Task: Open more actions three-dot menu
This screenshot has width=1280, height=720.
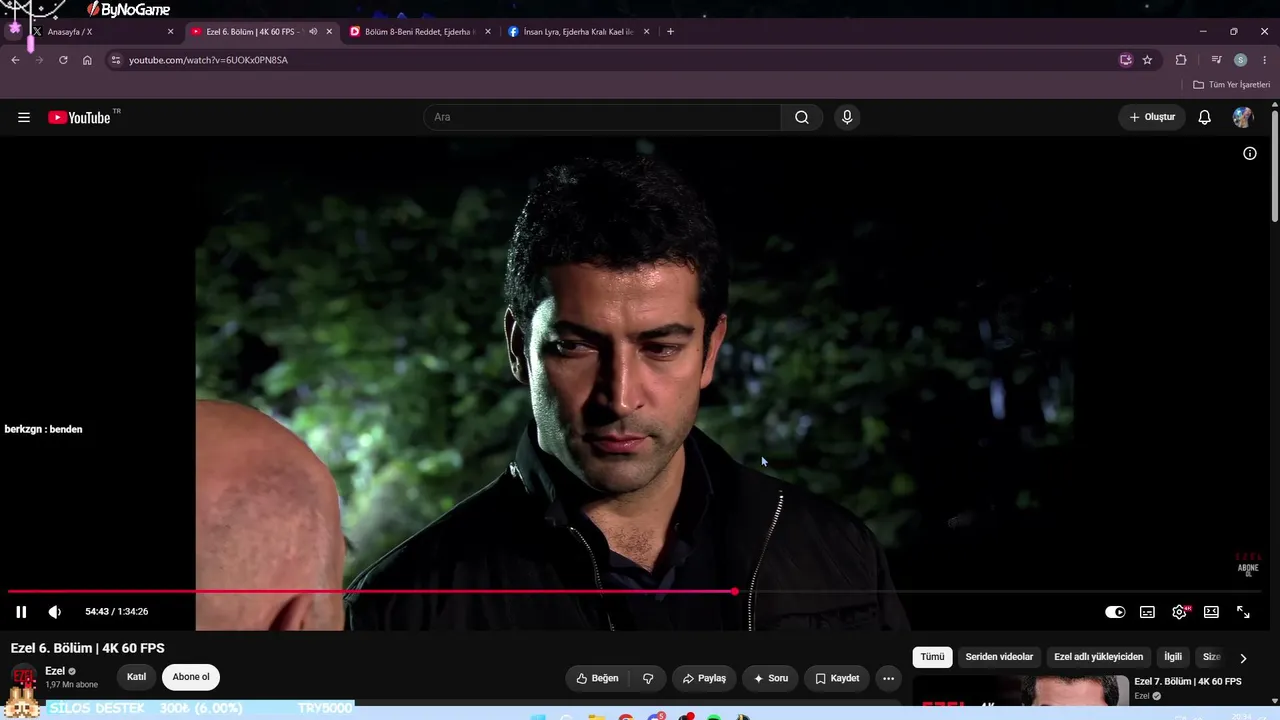Action: pyautogui.click(x=888, y=678)
